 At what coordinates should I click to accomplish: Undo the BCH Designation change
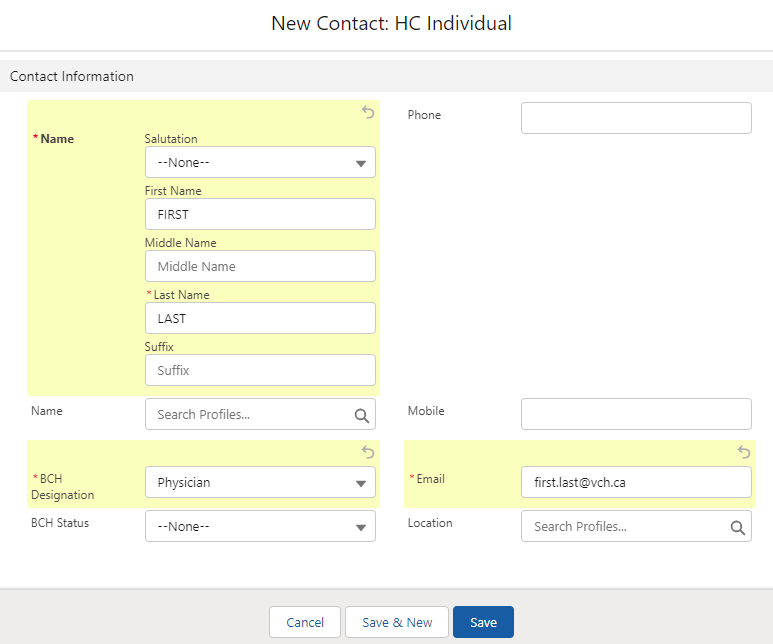[x=368, y=452]
